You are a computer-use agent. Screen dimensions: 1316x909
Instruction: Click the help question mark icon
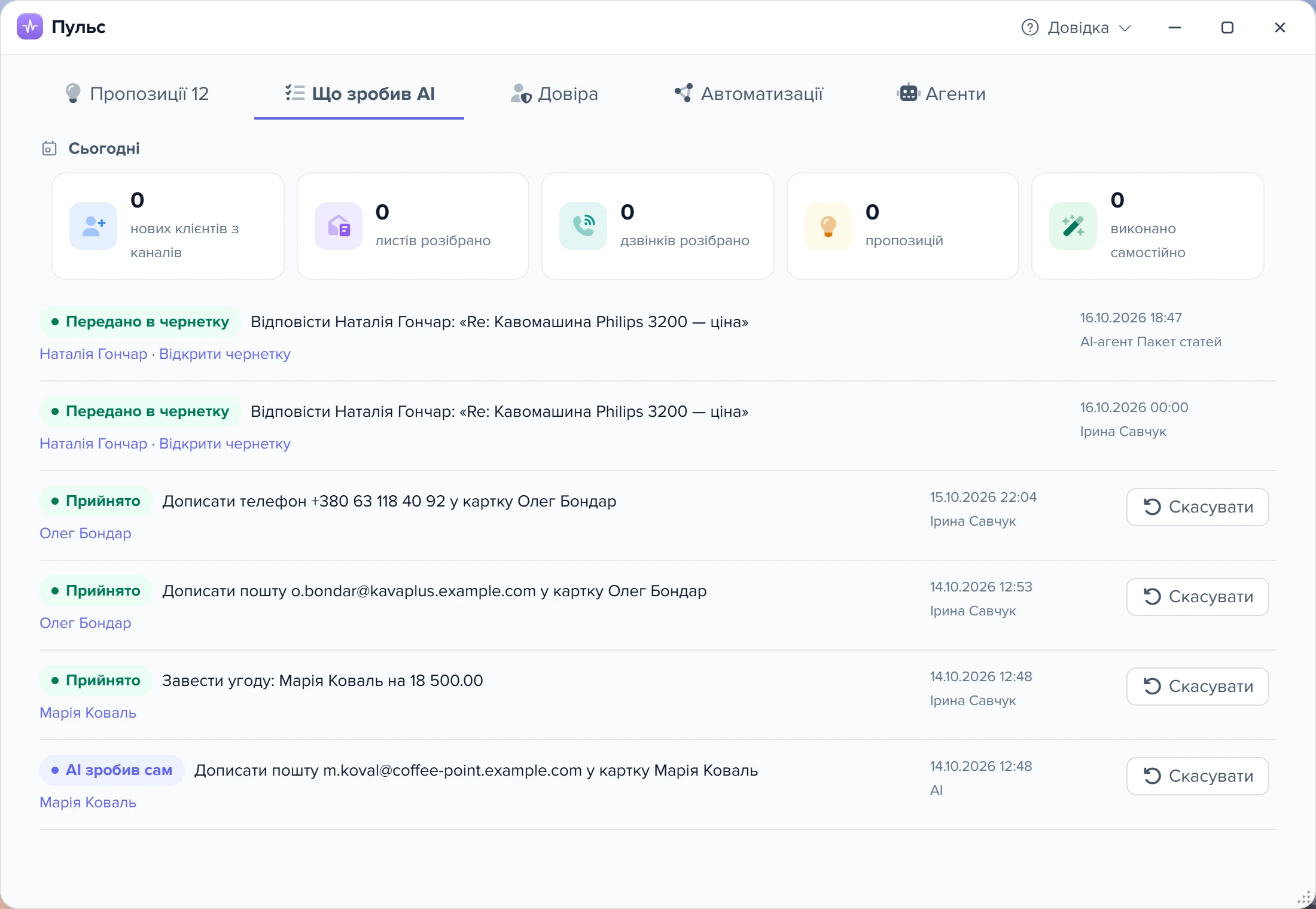[x=1029, y=28]
